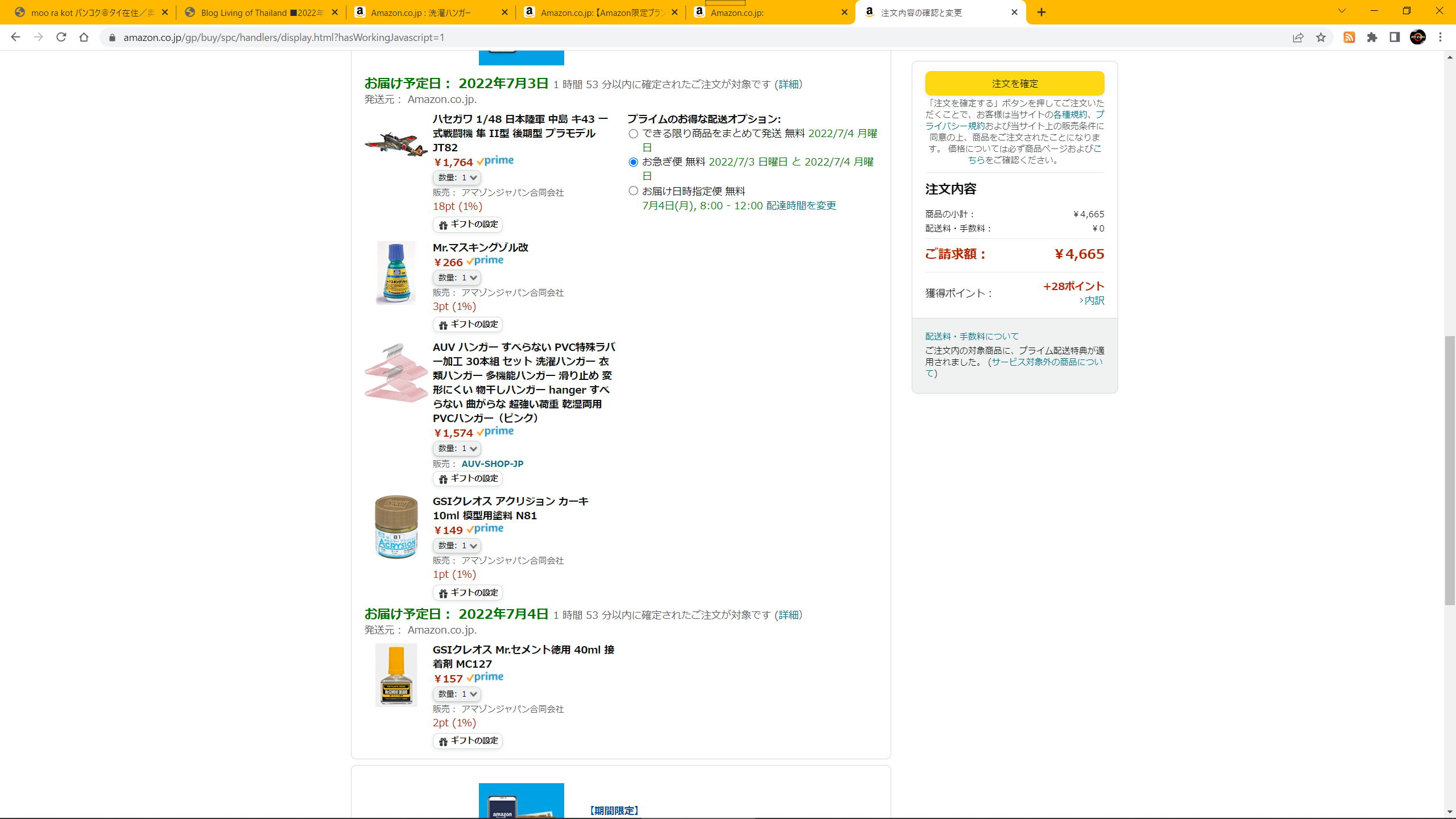Share this page via the share icon
1456x819 pixels.
coord(1298,38)
